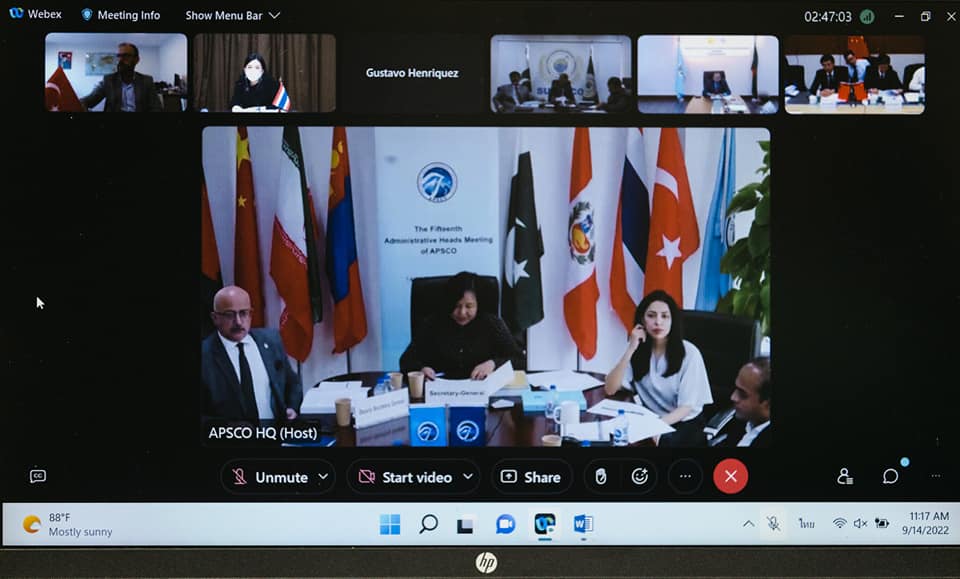Open Microsoft Word from the taskbar
Image resolution: width=960 pixels, height=579 pixels.
[x=583, y=524]
